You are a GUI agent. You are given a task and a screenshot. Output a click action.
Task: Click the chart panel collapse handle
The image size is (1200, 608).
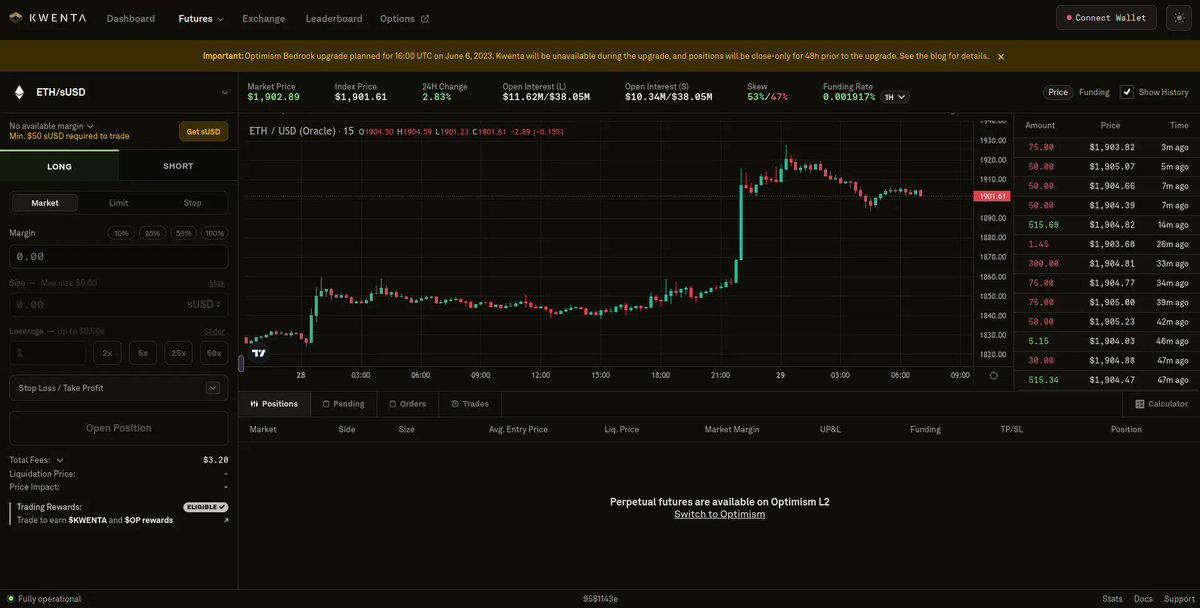point(241,364)
